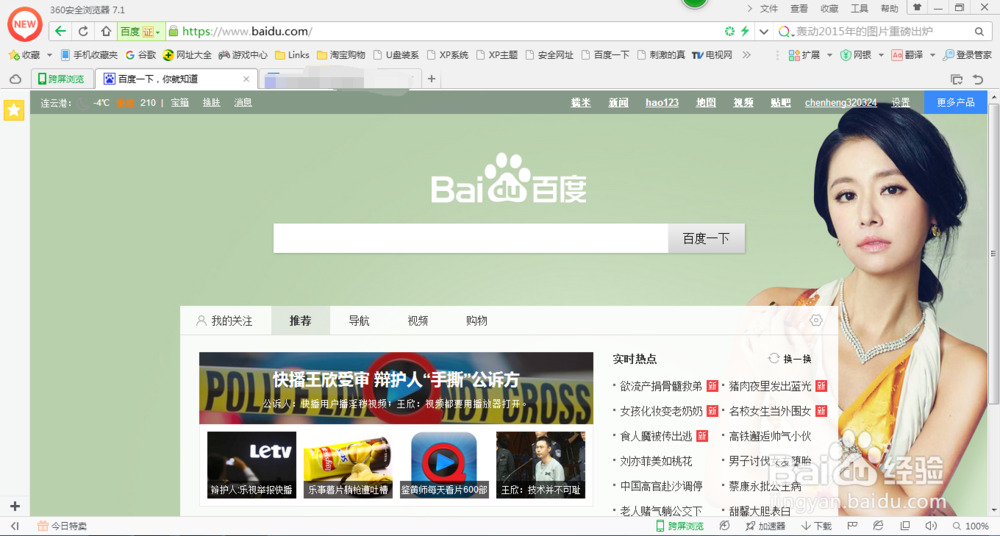Click the page vertical scrollbar
This screenshot has height=536, width=1000.
pos(994,255)
